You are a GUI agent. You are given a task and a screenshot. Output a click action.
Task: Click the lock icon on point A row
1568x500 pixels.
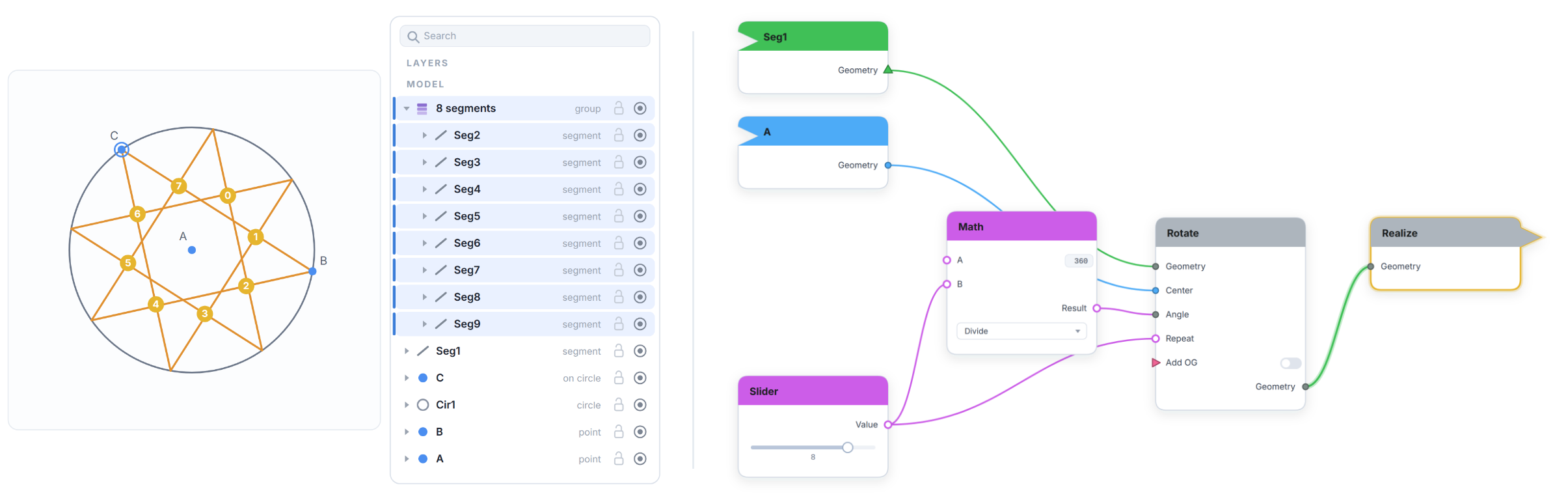[619, 459]
